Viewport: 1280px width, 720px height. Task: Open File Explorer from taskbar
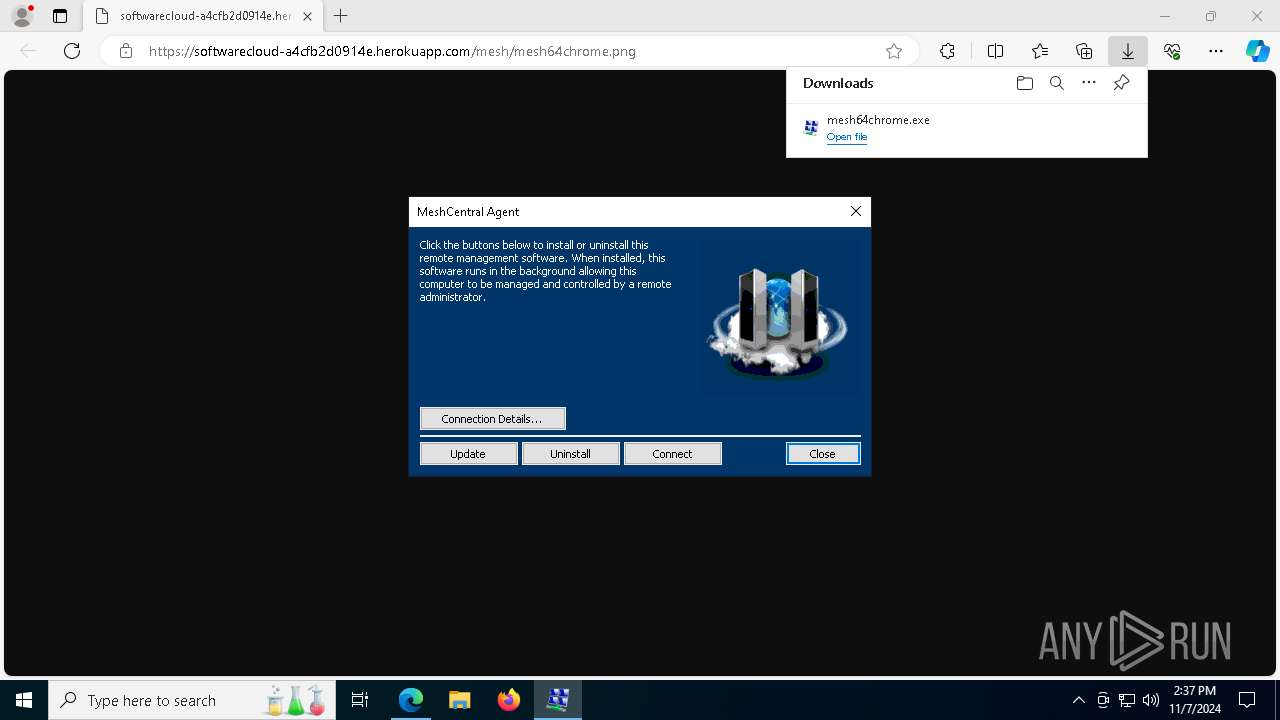click(x=459, y=700)
